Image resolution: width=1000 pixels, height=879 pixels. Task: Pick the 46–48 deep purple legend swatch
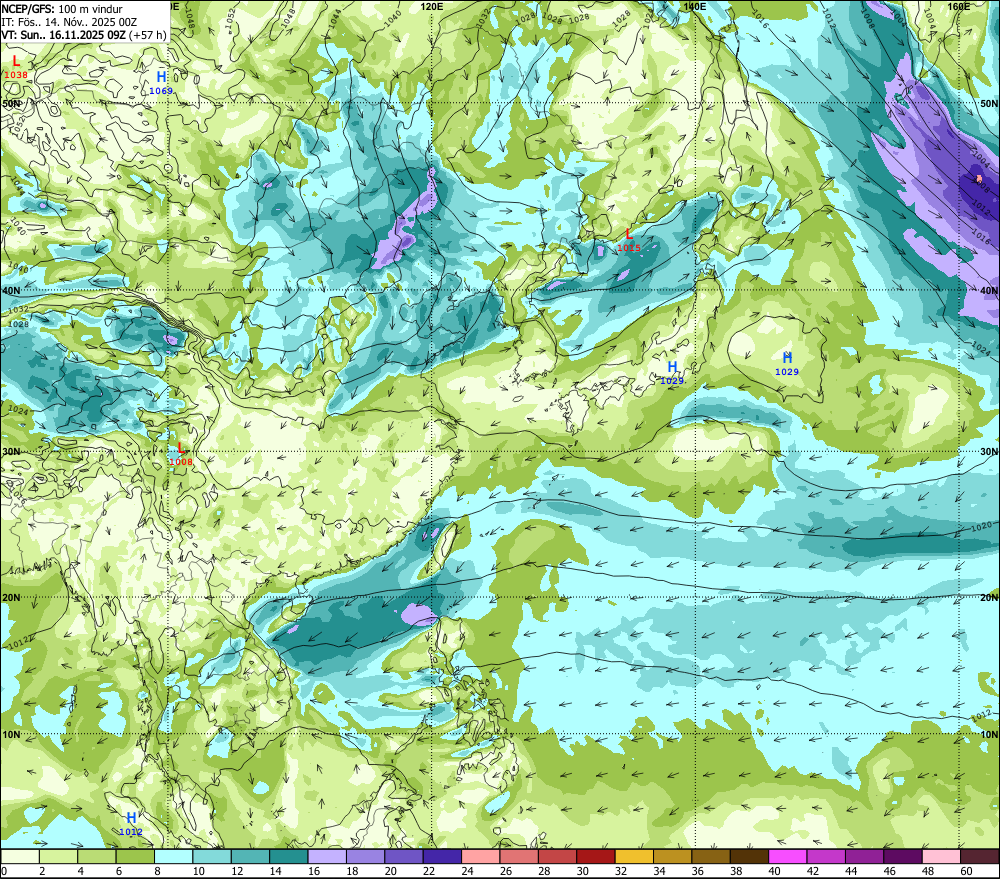tap(902, 856)
